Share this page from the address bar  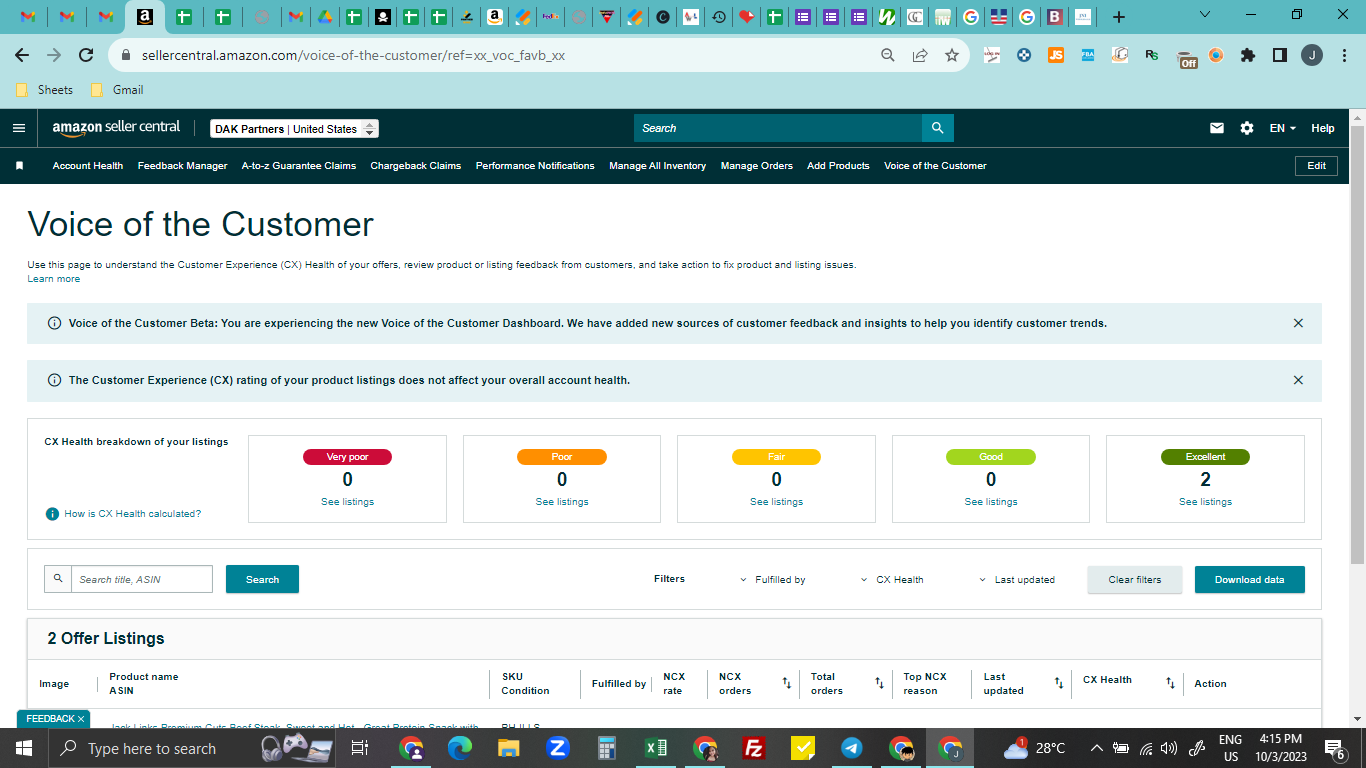coord(919,56)
